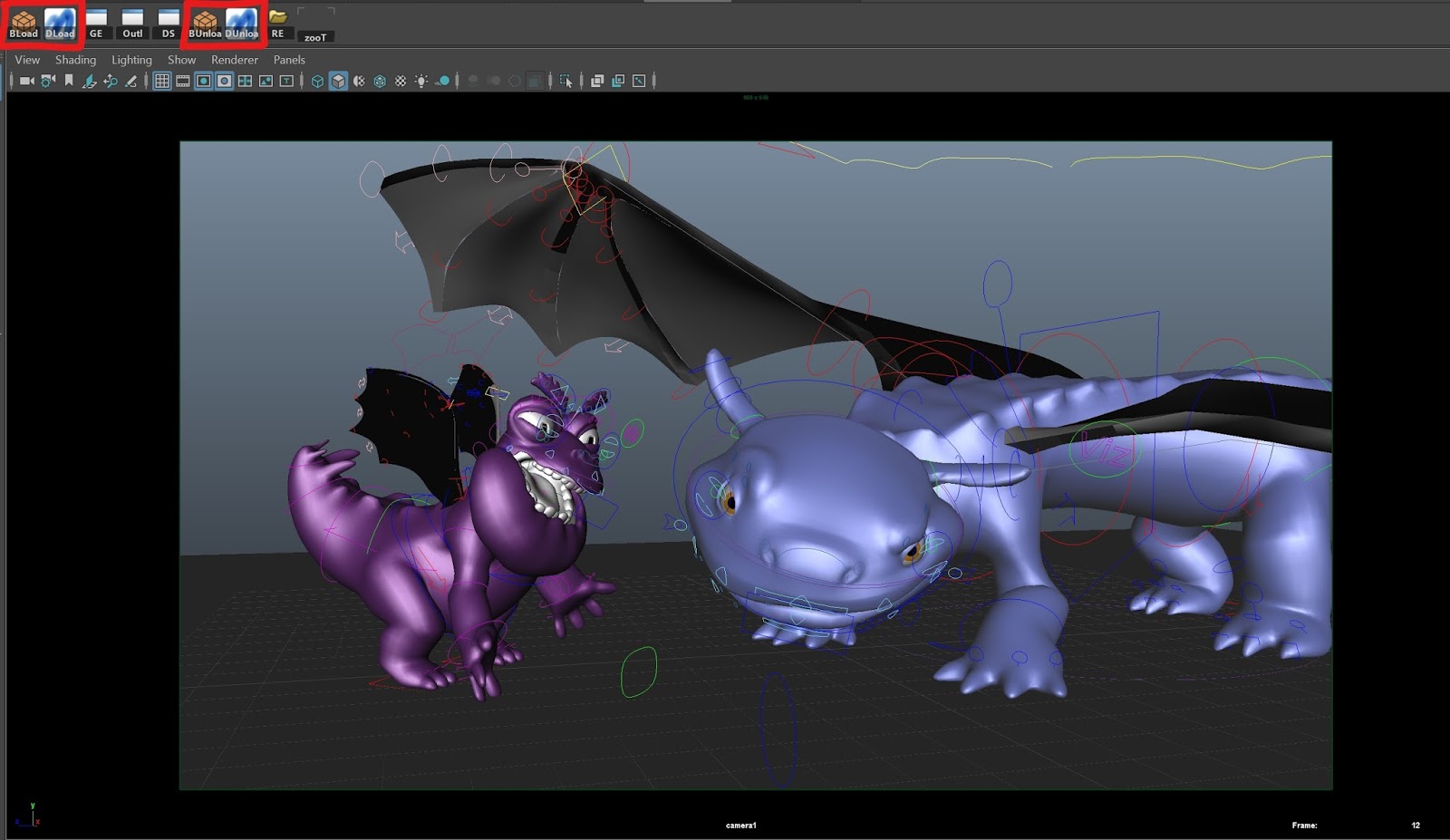Image resolution: width=1450 pixels, height=840 pixels.
Task: Click the Wireframe on Shaded icon
Action: (x=380, y=81)
